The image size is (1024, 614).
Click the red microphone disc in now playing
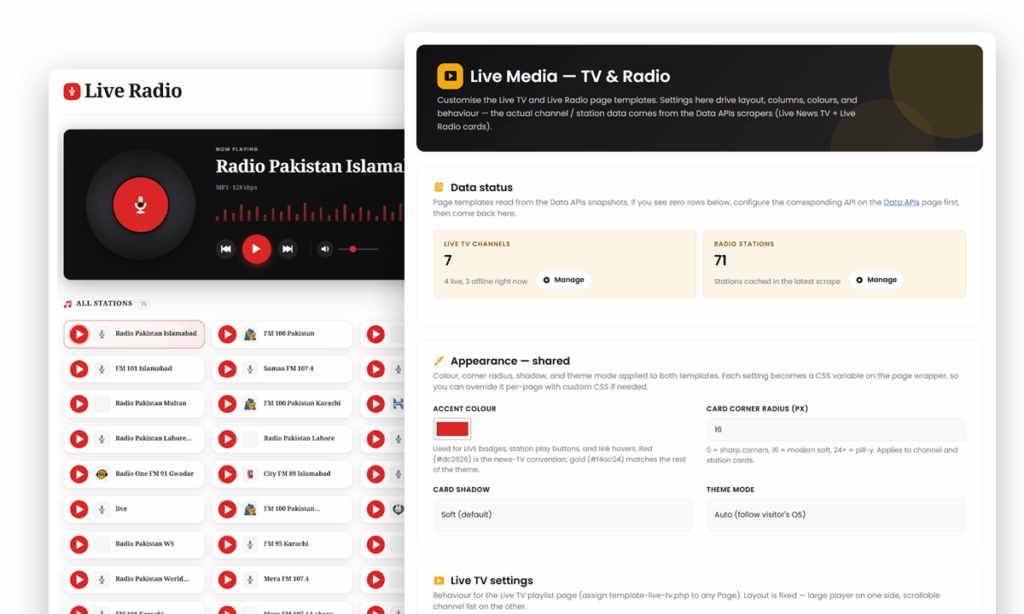point(140,204)
